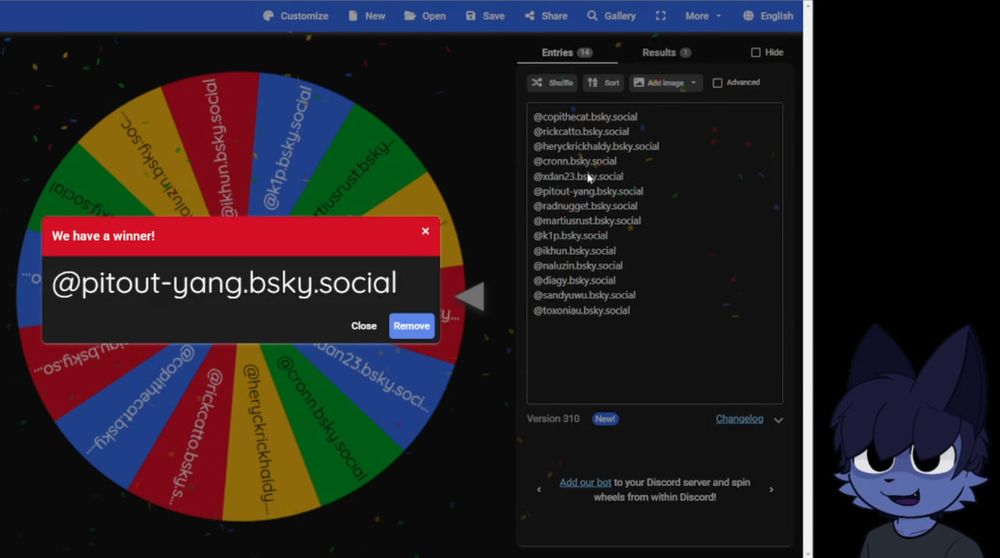Click entry @radnugget.bsky.social
1000x558 pixels.
[x=585, y=205]
